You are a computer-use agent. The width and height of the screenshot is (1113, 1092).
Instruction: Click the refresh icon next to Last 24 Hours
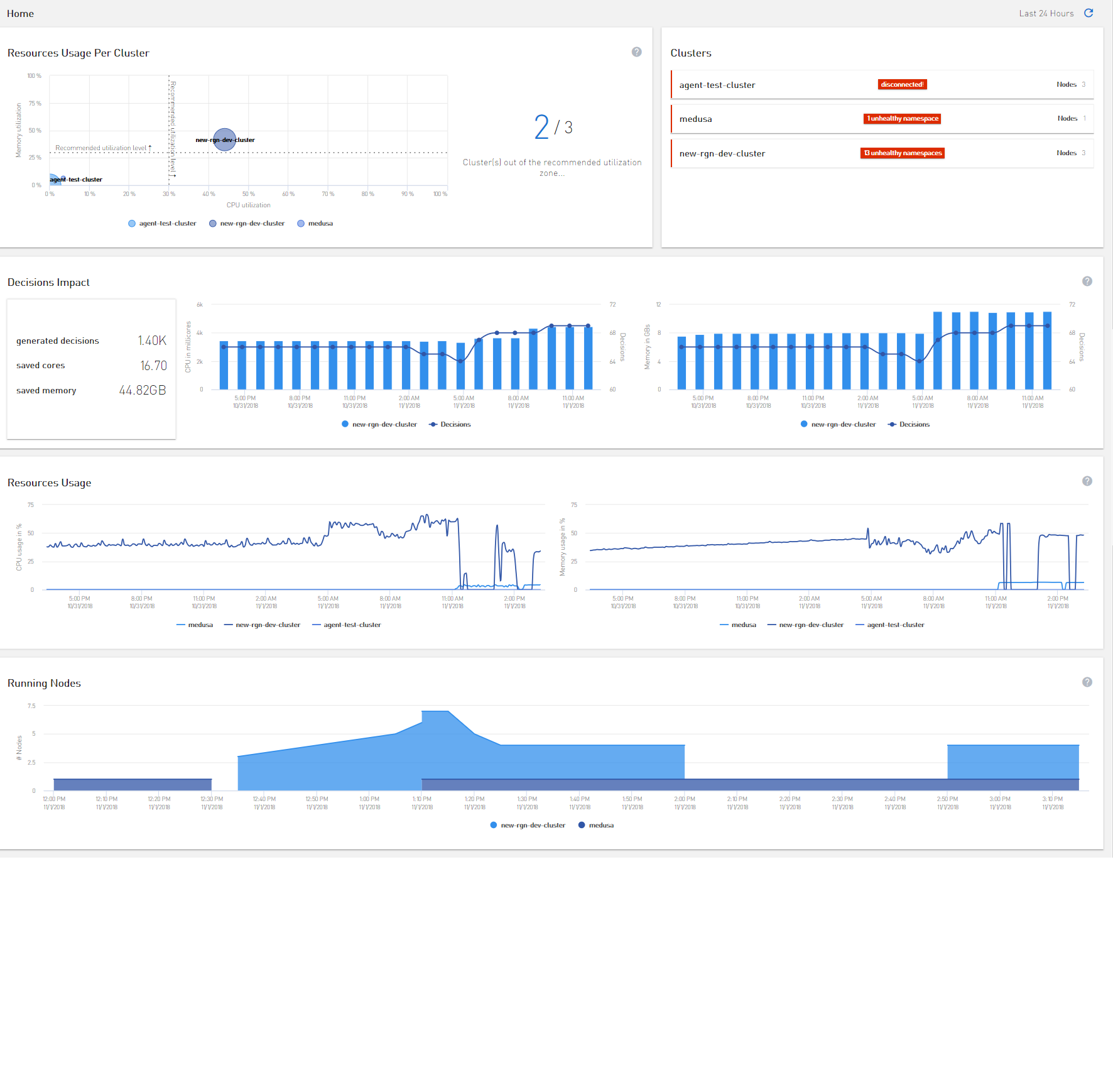click(1089, 13)
